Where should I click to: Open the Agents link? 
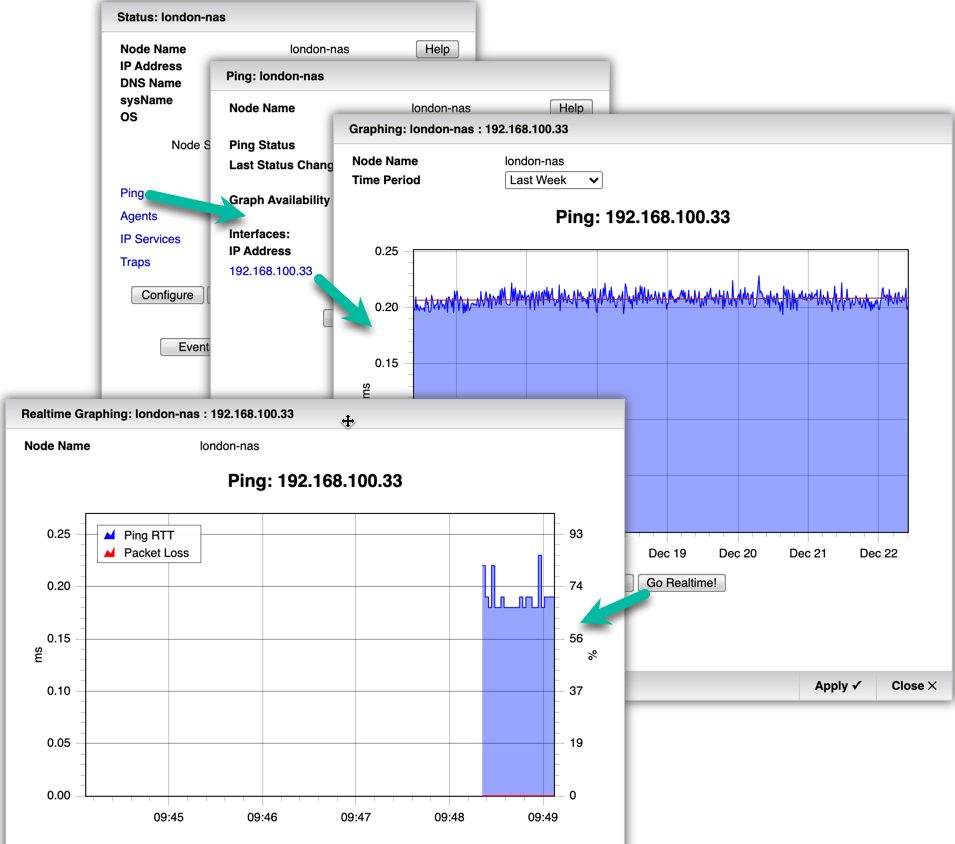139,216
